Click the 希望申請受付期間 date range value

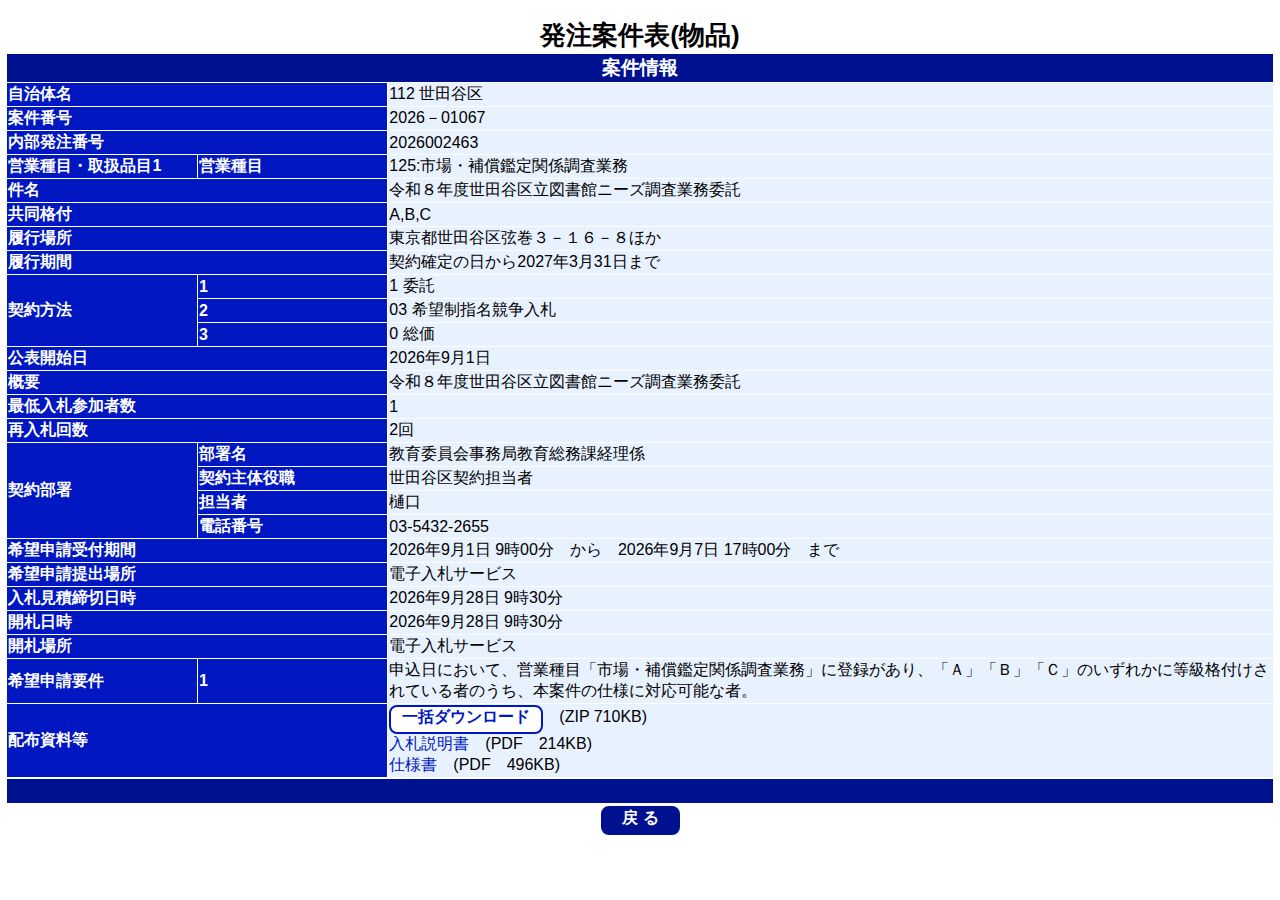point(614,550)
